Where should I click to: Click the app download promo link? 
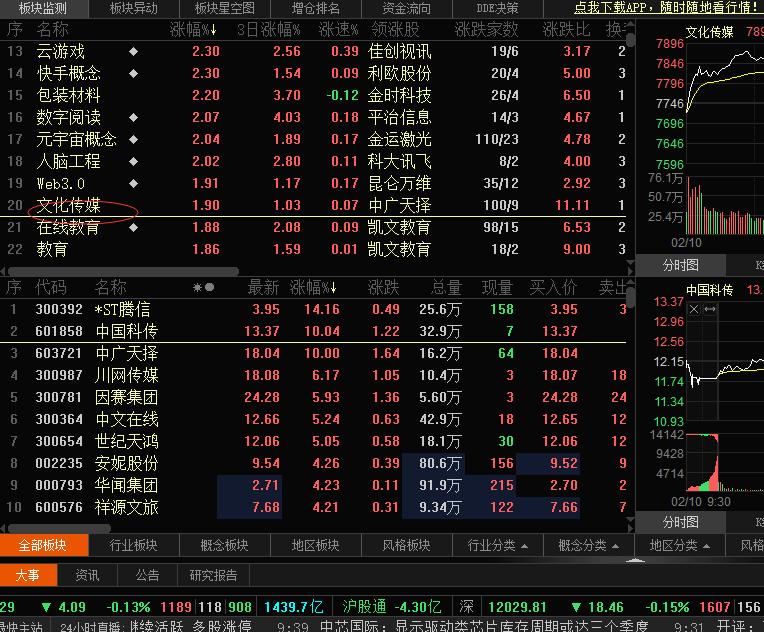[x=668, y=8]
